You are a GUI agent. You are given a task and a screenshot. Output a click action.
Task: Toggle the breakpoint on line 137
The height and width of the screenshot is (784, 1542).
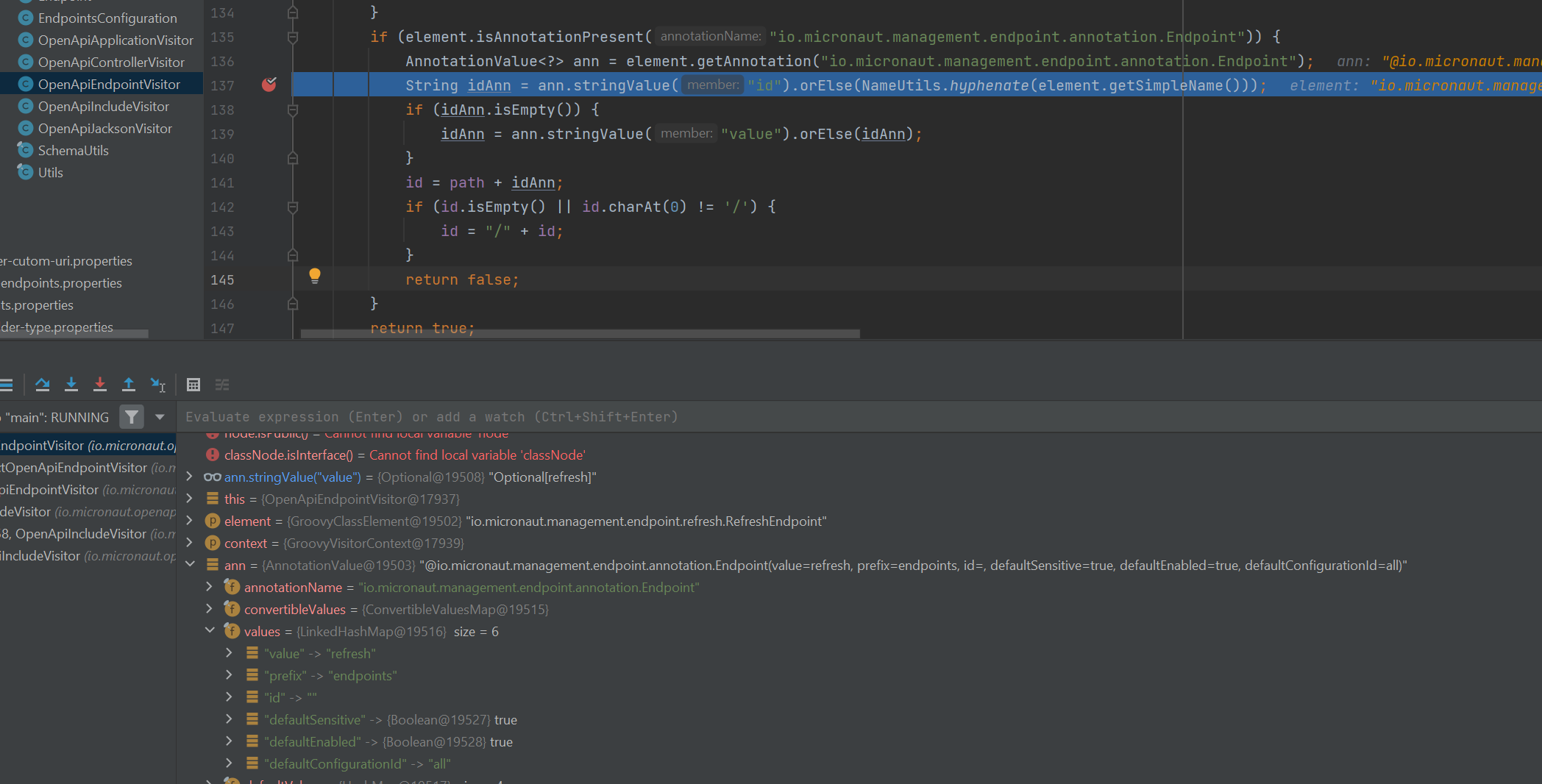[x=269, y=85]
